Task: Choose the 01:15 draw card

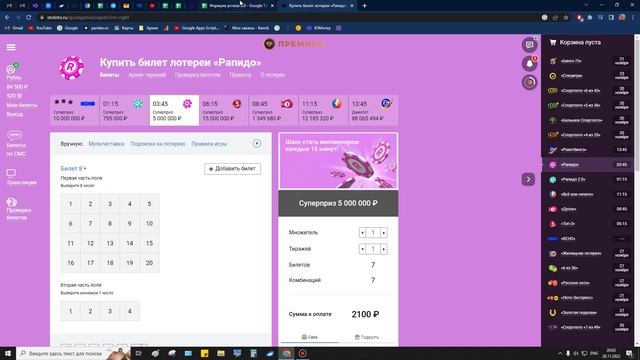Action: [124, 110]
